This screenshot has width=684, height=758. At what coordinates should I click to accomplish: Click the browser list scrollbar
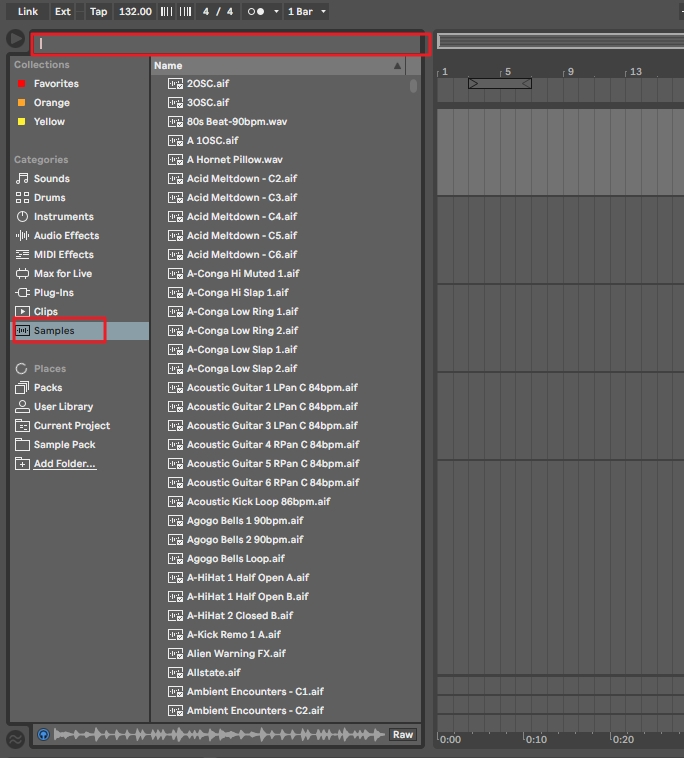point(413,86)
